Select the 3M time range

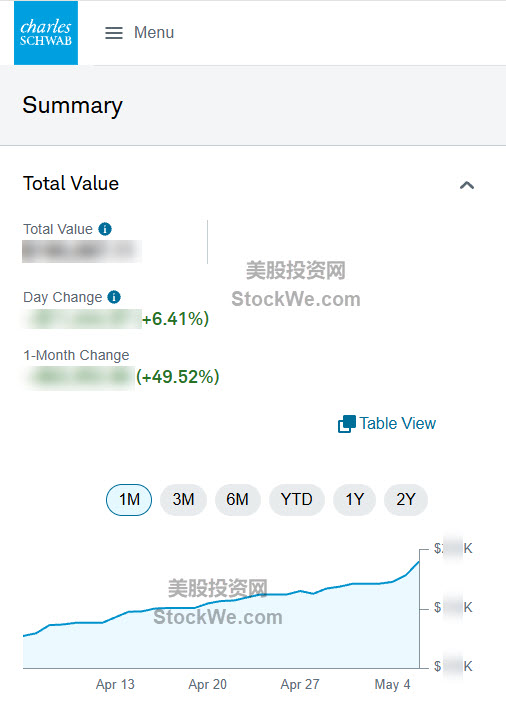tap(183, 500)
